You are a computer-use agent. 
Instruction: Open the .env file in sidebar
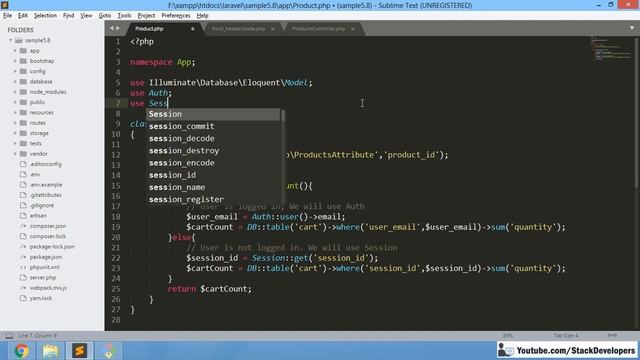point(35,174)
